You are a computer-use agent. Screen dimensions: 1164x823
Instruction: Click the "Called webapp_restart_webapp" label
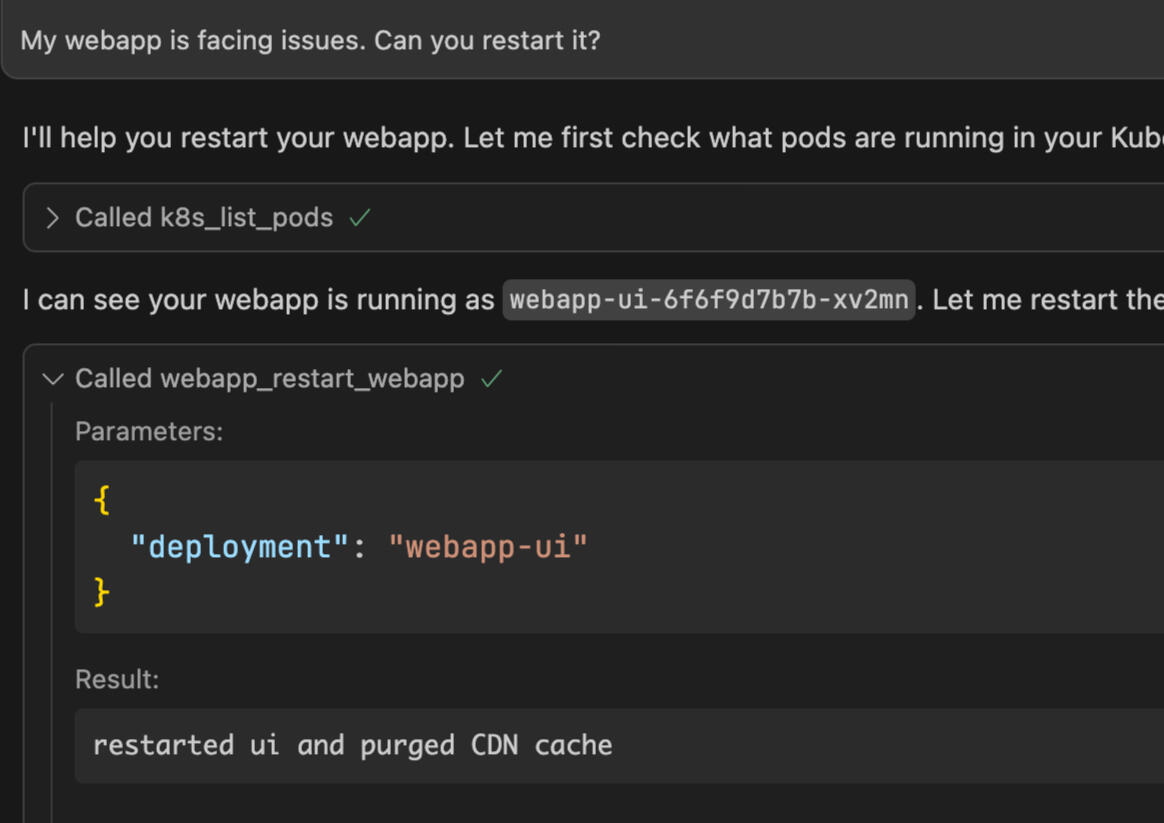(270, 379)
